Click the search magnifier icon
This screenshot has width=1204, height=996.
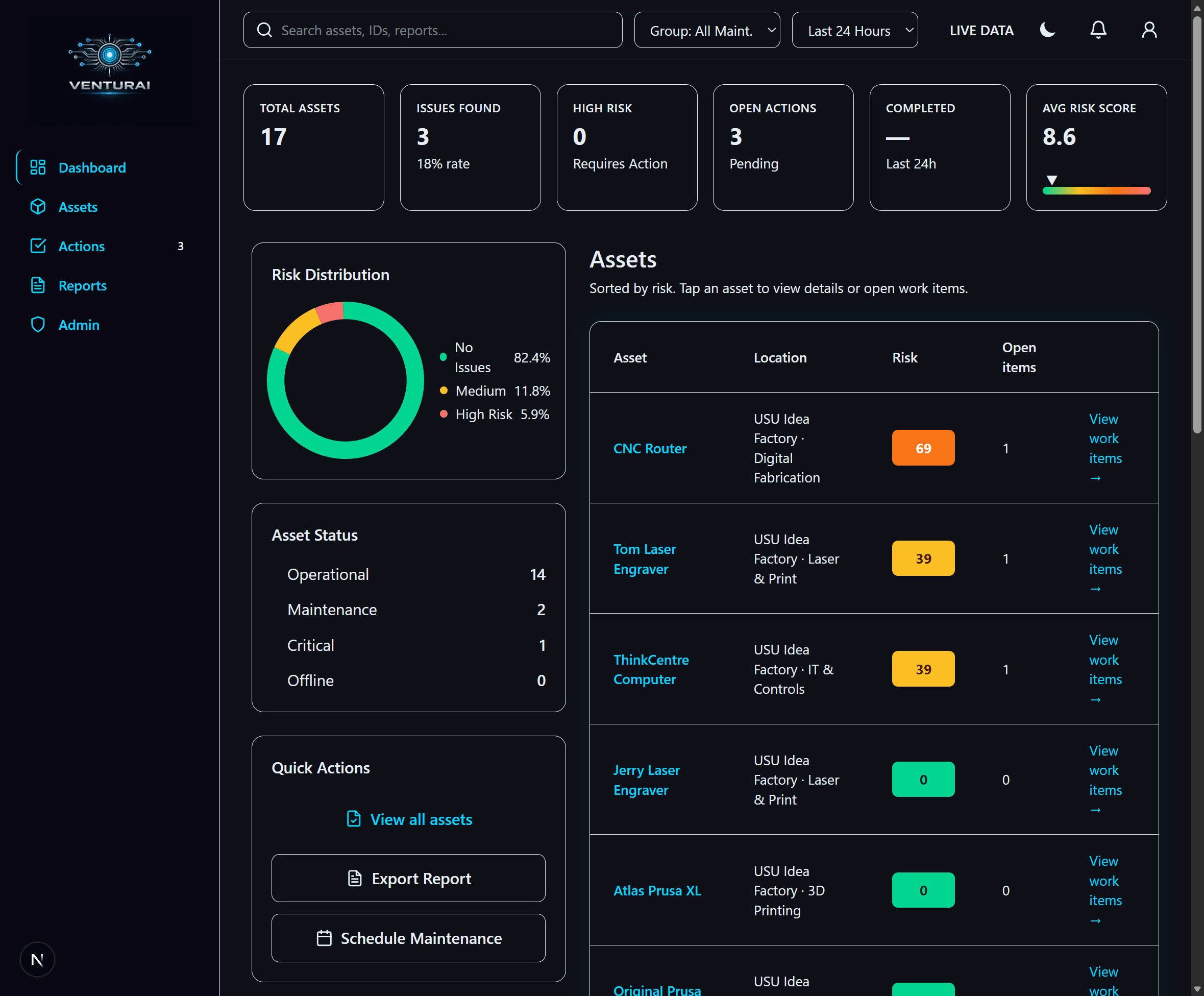click(264, 30)
